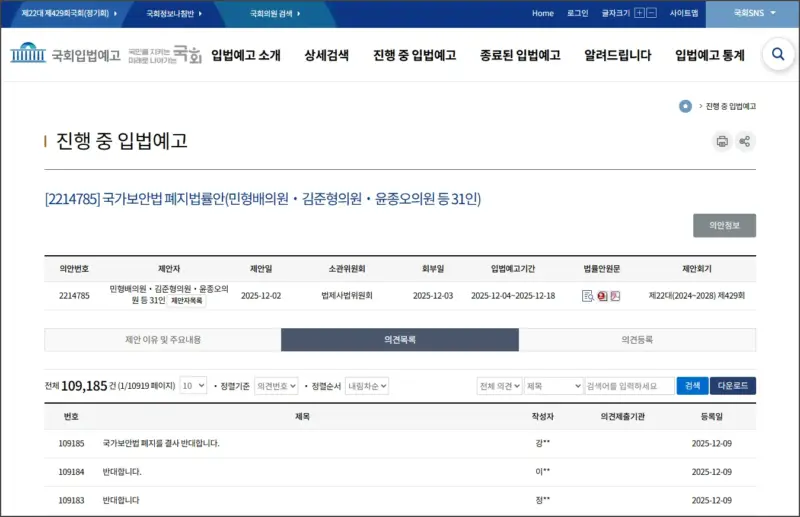Click the 제22대(2024~2028) 제429회 cell
The height and width of the screenshot is (517, 800).
[x=696, y=296]
